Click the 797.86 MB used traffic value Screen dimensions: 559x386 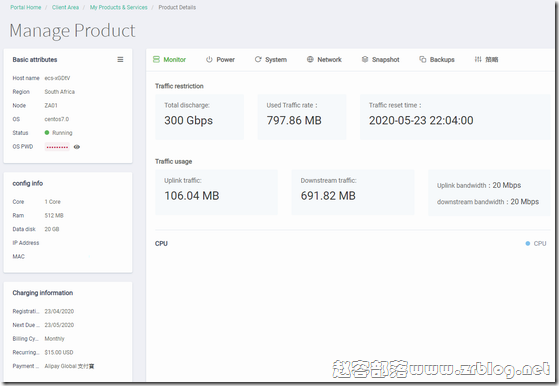294,120
